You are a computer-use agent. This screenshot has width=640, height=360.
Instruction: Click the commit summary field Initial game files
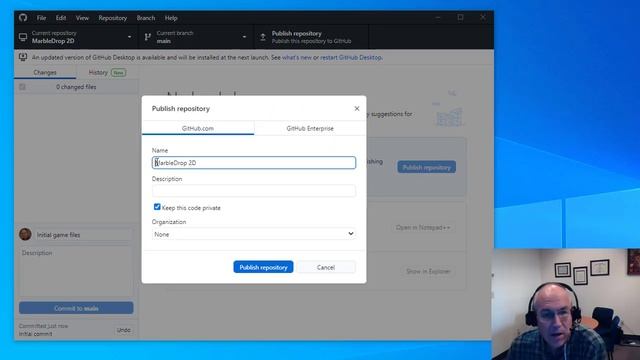[83, 235]
